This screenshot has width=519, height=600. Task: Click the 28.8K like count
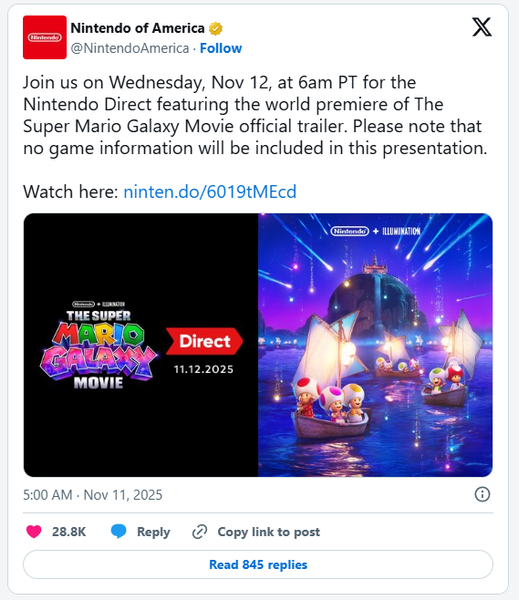click(x=69, y=532)
